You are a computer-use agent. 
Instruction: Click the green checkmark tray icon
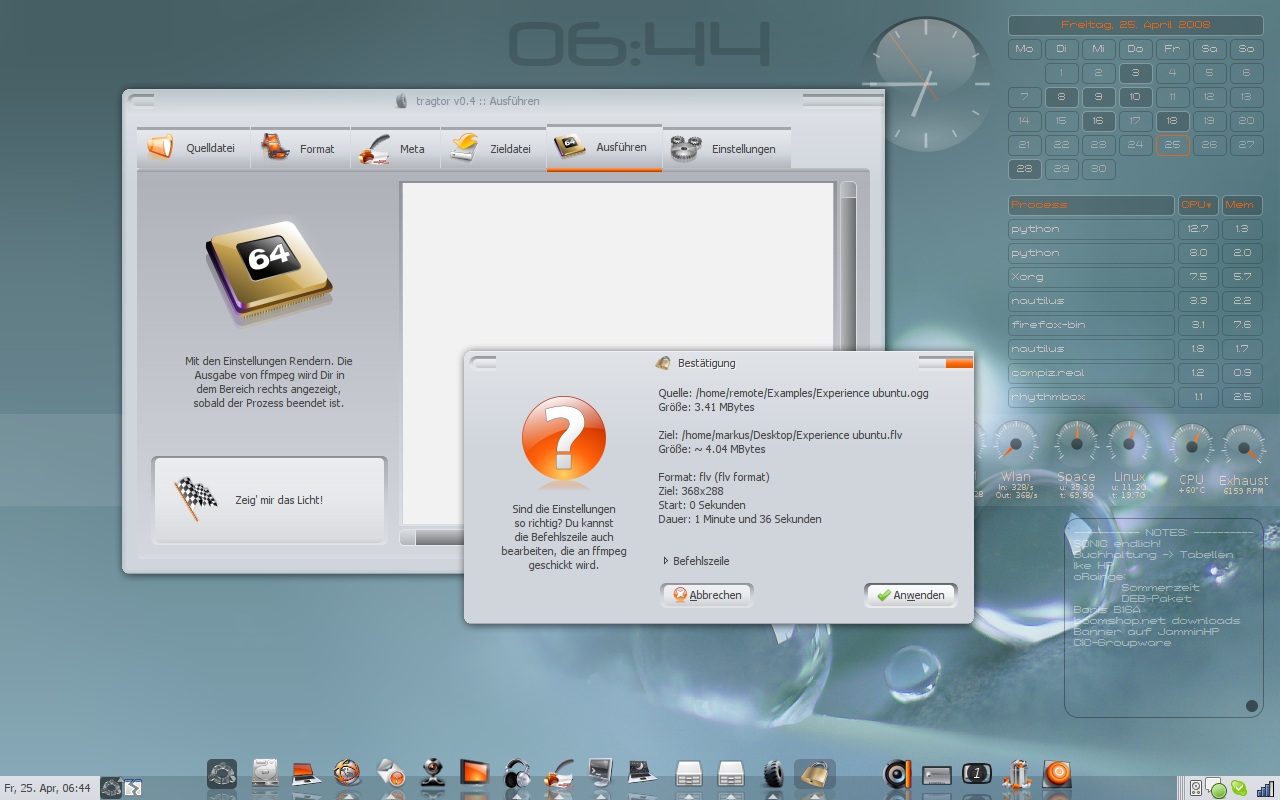point(1239,788)
